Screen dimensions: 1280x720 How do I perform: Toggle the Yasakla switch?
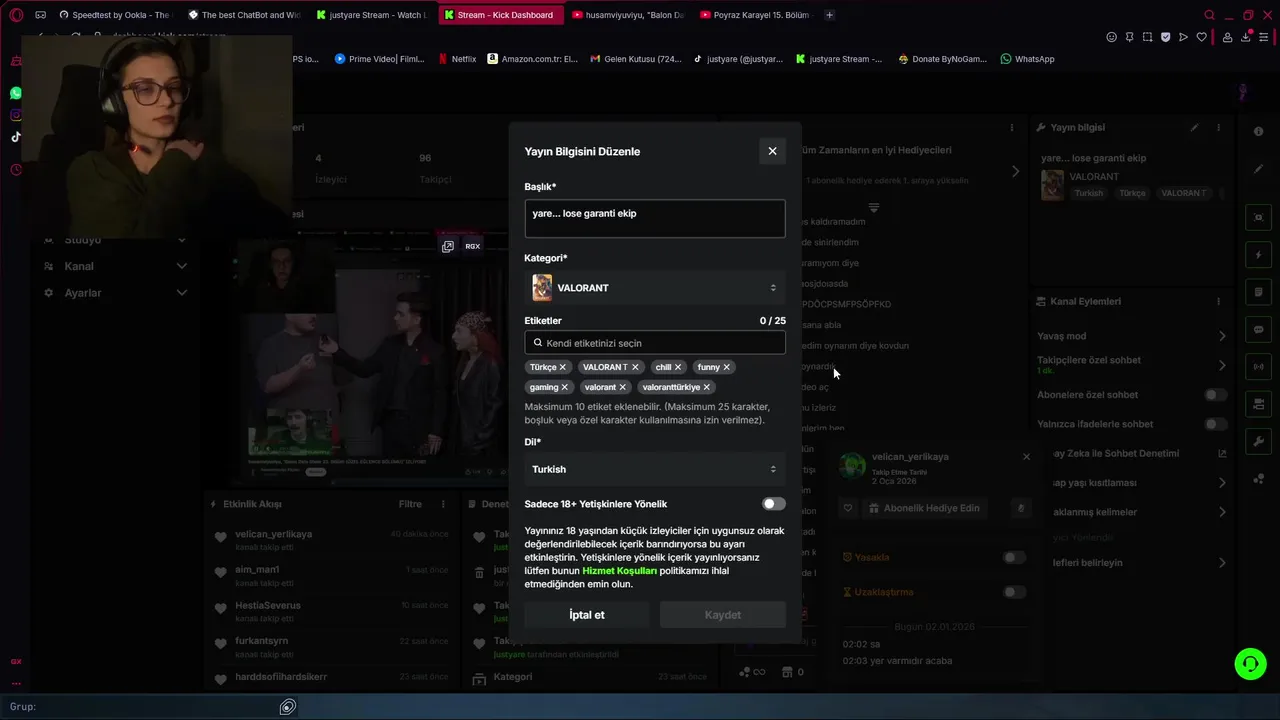click(1014, 557)
